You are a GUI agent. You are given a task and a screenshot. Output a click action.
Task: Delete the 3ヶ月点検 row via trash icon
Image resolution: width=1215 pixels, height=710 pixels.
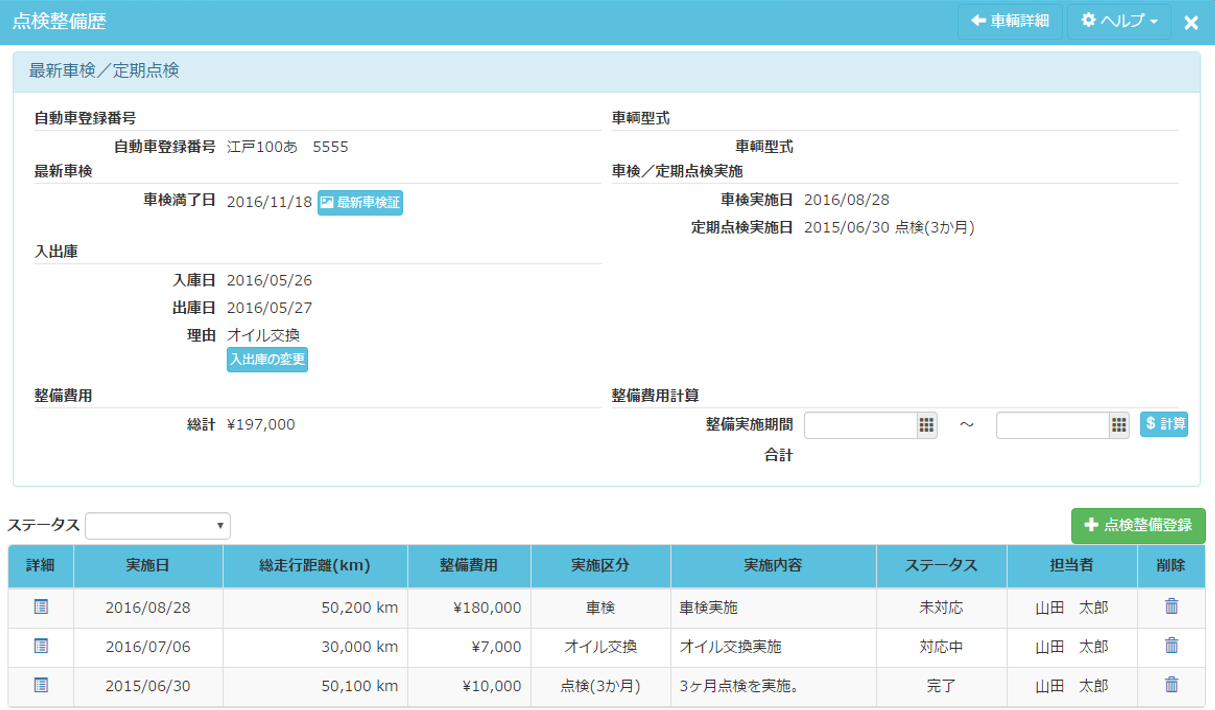[x=1172, y=684]
